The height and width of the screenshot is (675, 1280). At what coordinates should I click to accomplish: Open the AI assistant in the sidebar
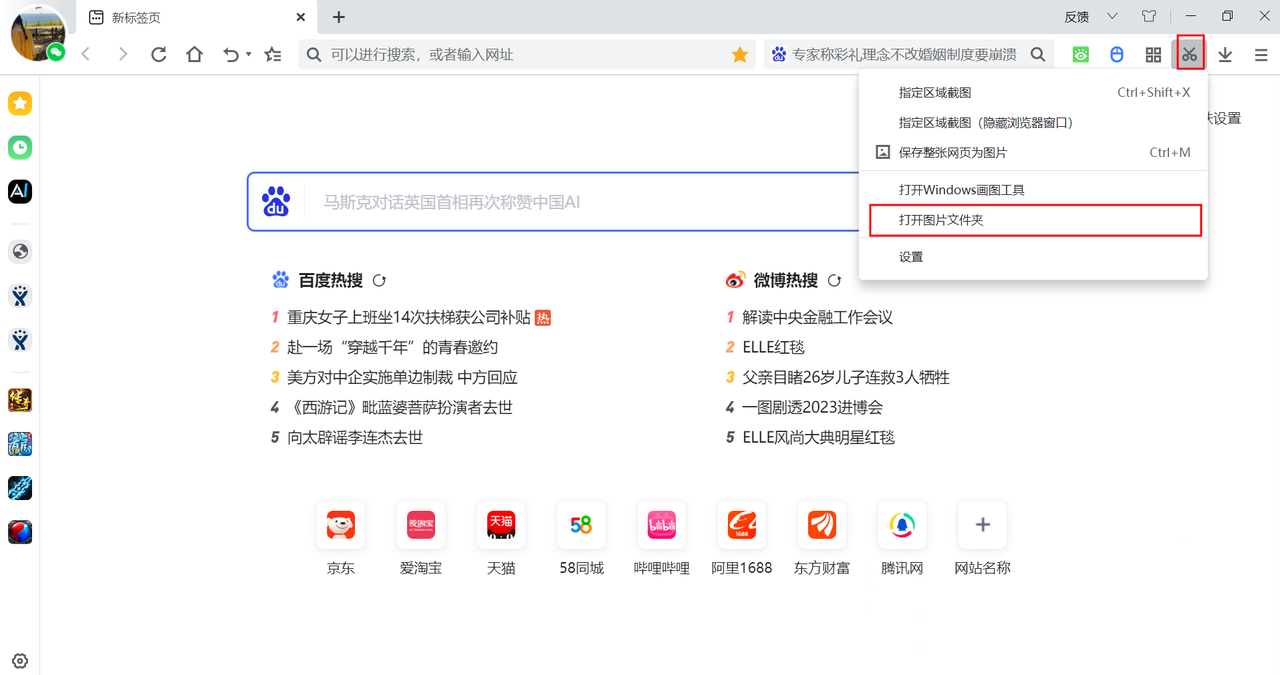tap(20, 191)
